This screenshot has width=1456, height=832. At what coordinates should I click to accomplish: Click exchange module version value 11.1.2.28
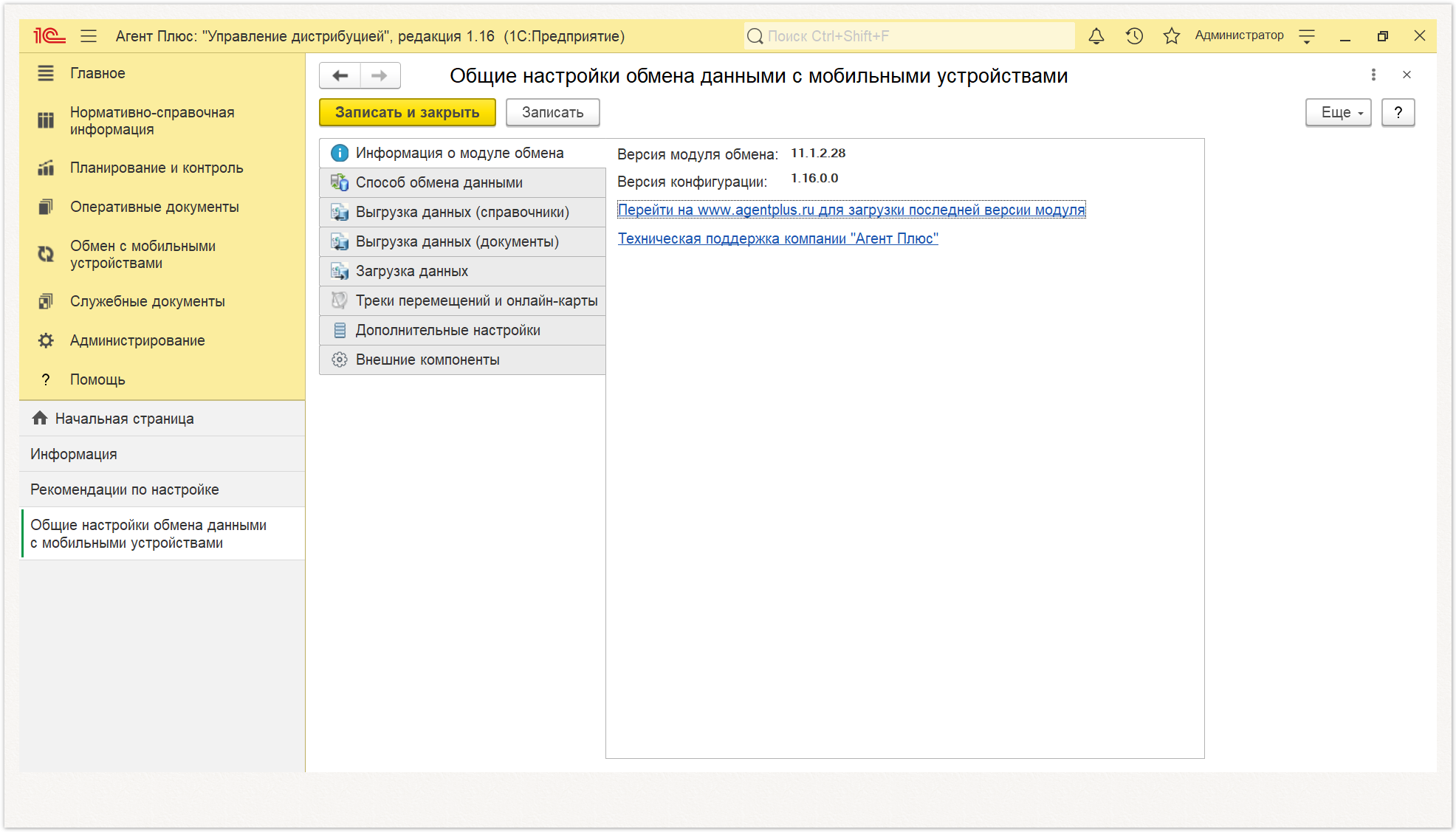pyautogui.click(x=818, y=153)
